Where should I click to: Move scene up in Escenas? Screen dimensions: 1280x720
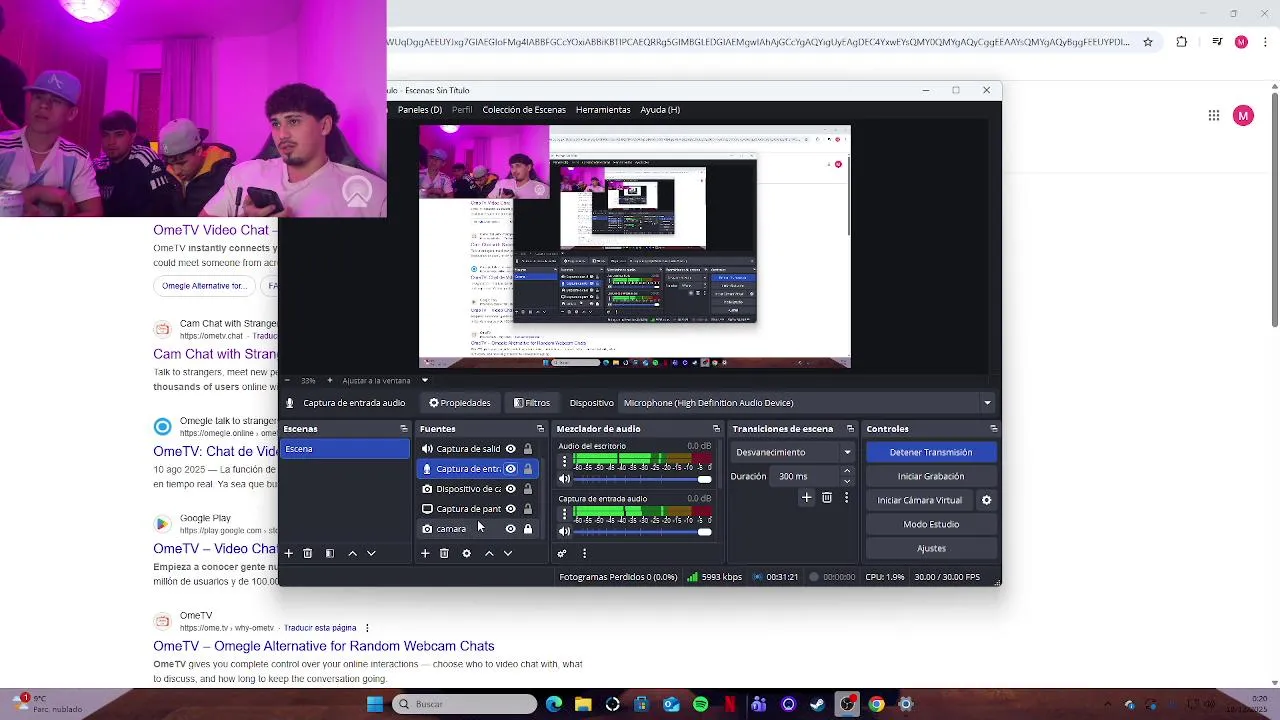(x=352, y=553)
